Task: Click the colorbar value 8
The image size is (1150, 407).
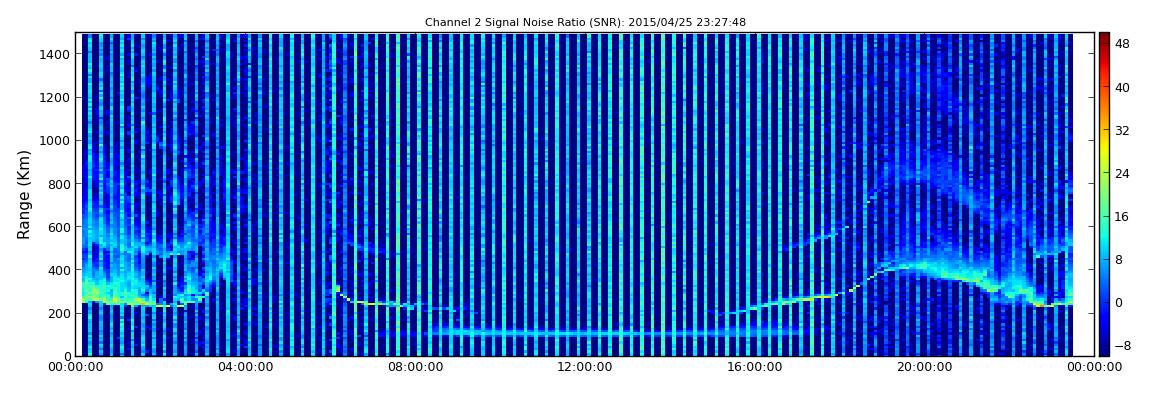Action: point(1119,260)
